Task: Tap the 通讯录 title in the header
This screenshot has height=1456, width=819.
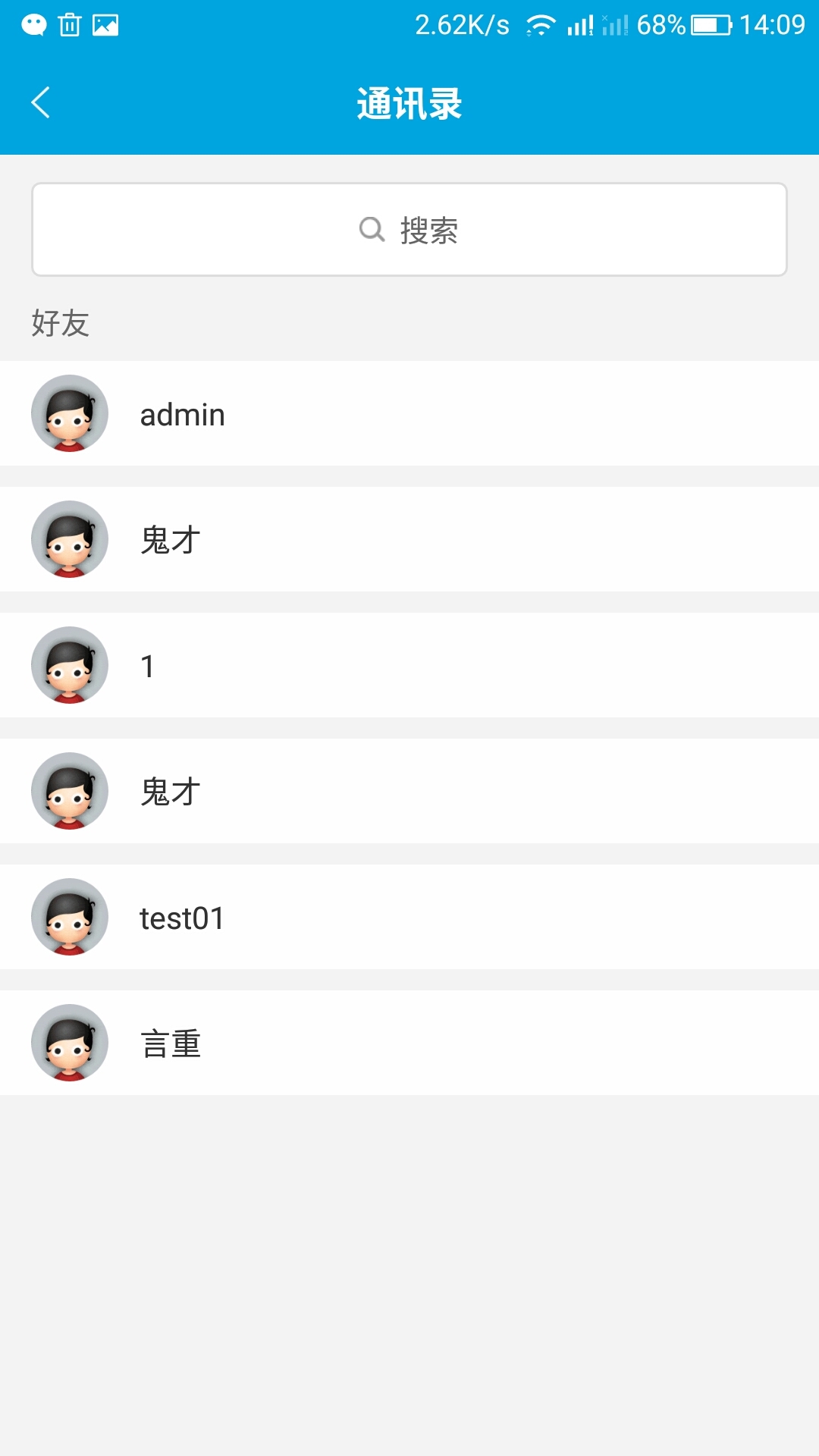Action: click(x=409, y=102)
